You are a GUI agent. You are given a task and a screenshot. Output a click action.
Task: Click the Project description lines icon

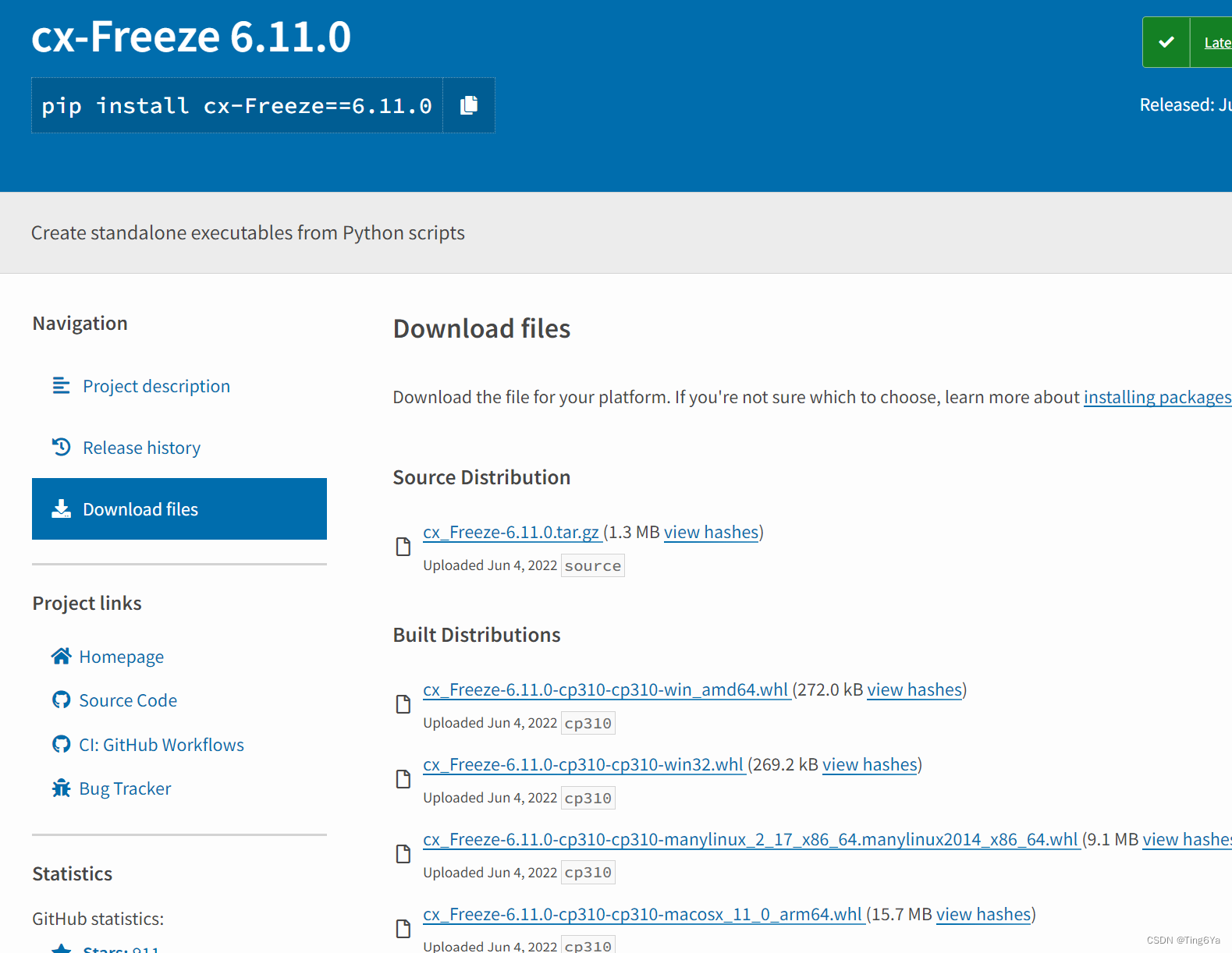(61, 385)
